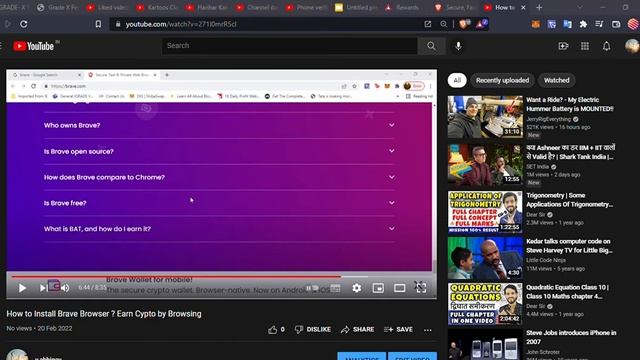This screenshot has height=360, width=640.
Task: Toggle subtitles closed captions button
Action: click(335, 288)
